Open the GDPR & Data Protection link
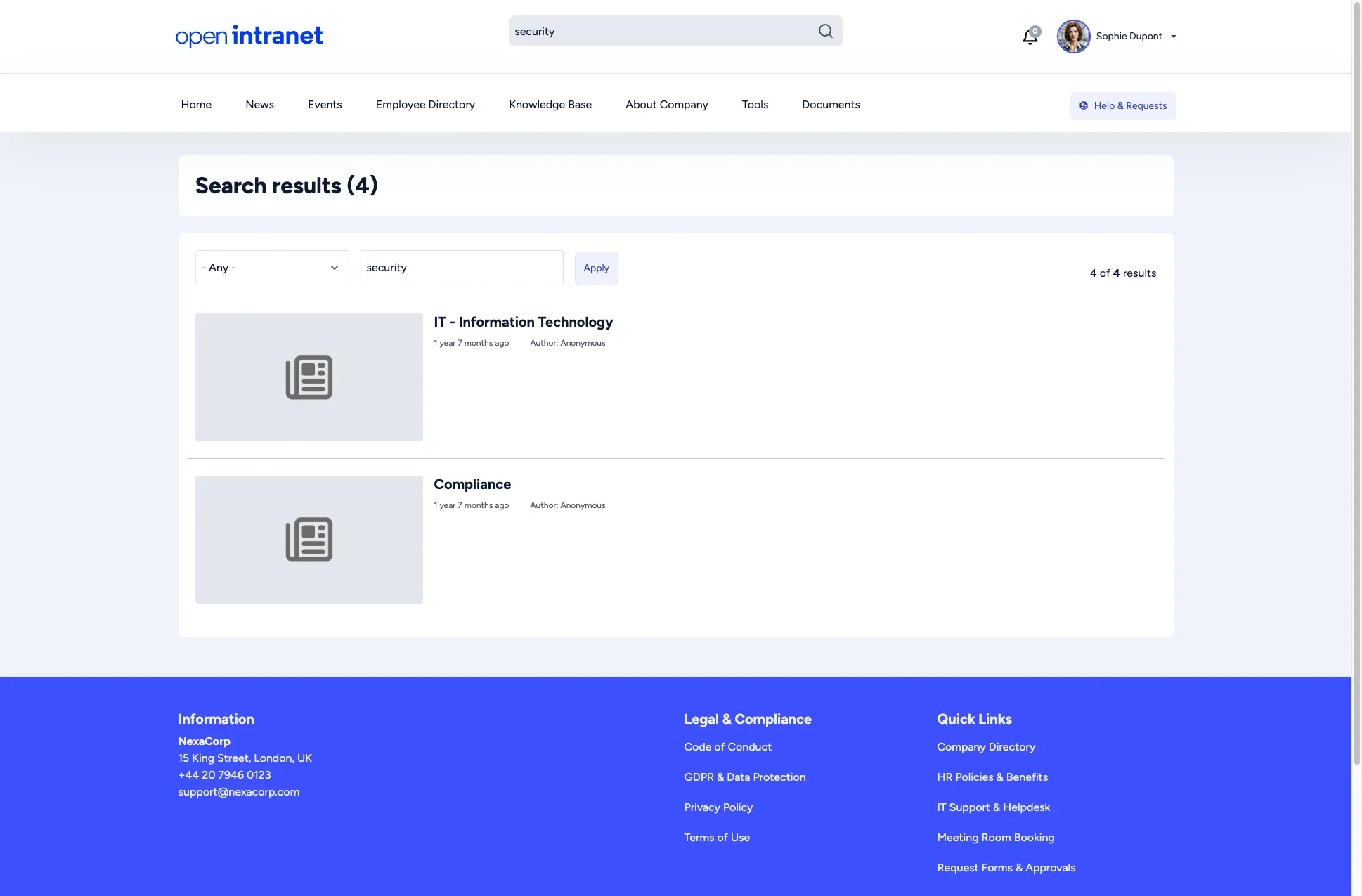The width and height of the screenshot is (1362, 896). click(x=744, y=777)
